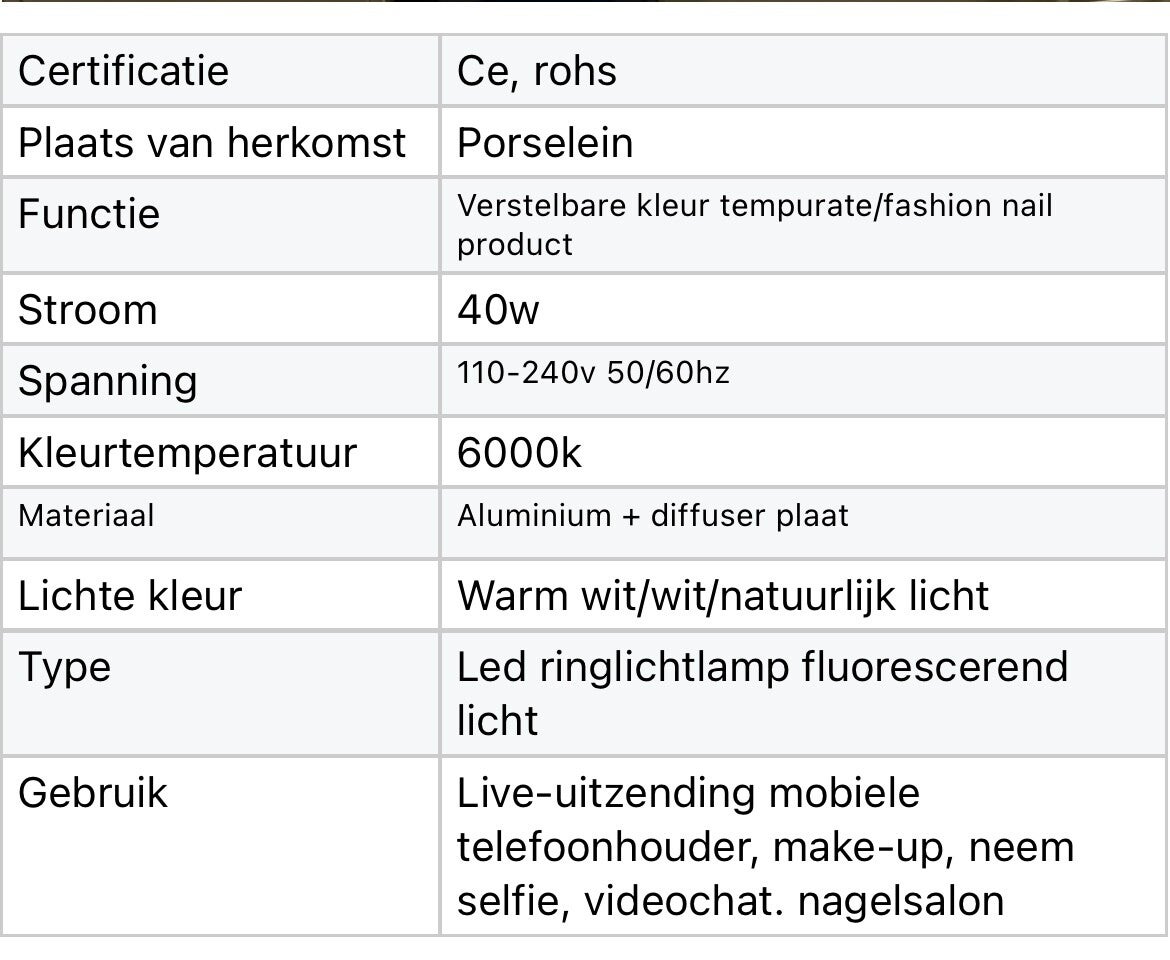Click the Materiaal label cell
This screenshot has width=1170, height=960.
[x=86, y=516]
